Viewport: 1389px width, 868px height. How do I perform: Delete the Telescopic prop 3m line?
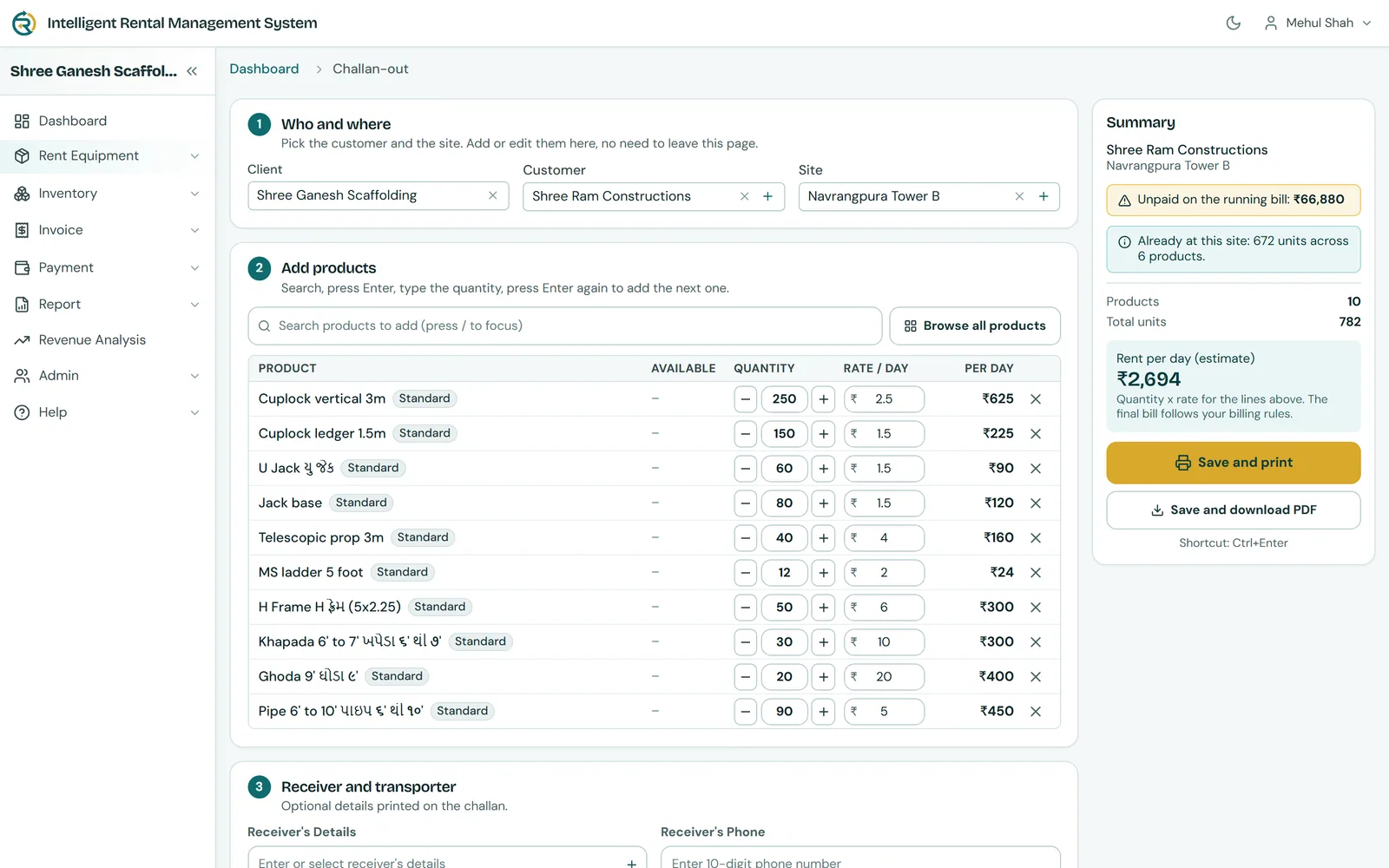point(1036,538)
